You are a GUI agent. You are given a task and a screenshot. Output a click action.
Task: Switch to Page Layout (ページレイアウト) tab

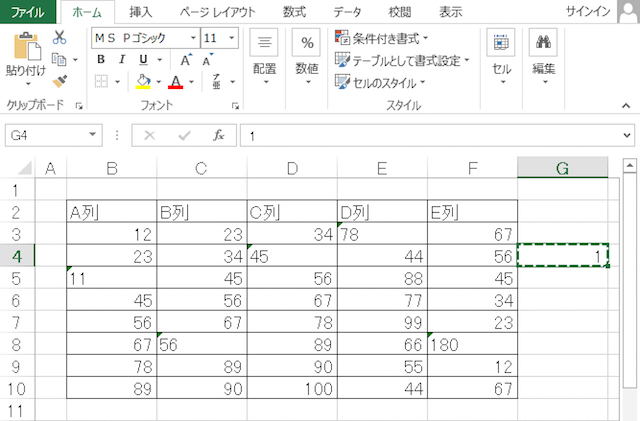tap(218, 12)
